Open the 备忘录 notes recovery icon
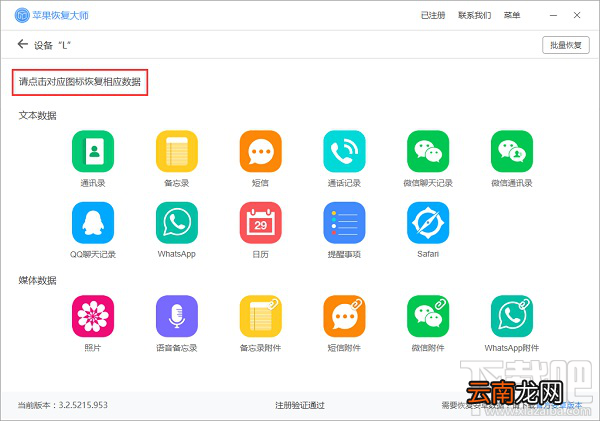 click(177, 152)
